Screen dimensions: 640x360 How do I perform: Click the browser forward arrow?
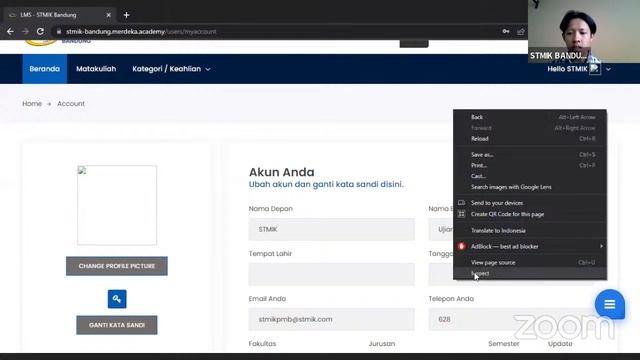[x=25, y=31]
